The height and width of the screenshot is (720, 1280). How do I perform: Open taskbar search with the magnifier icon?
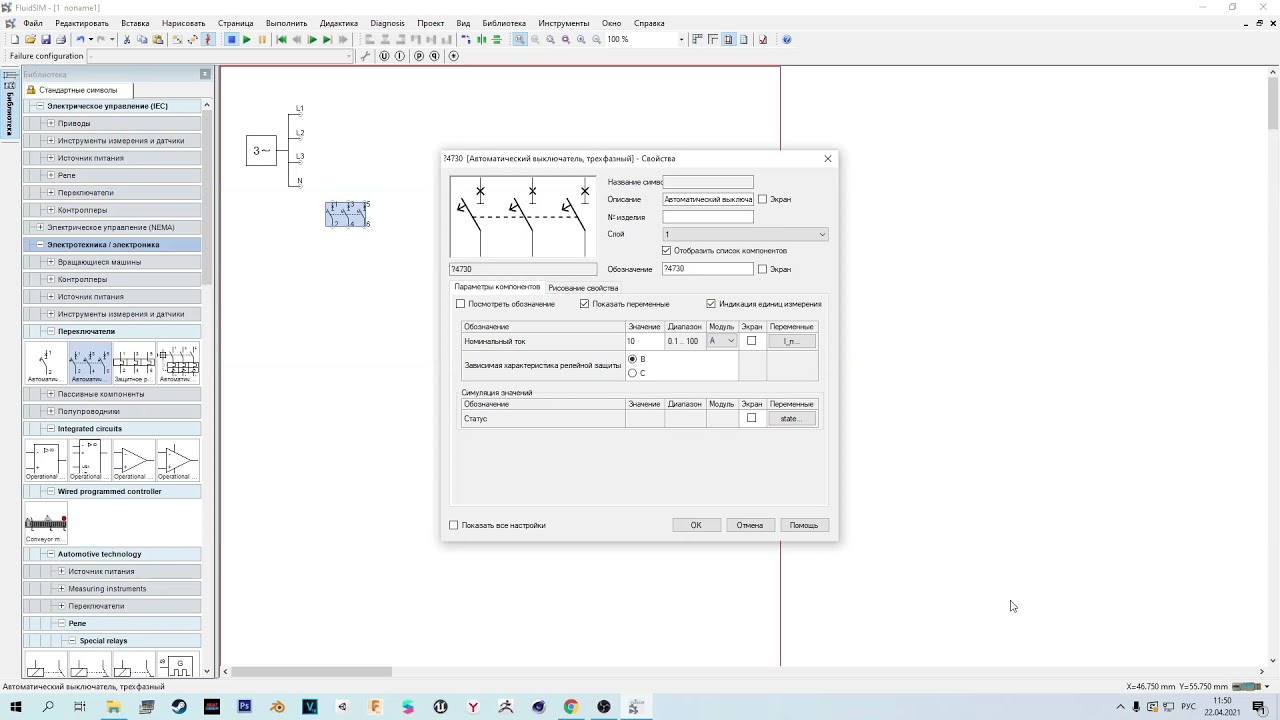48,707
